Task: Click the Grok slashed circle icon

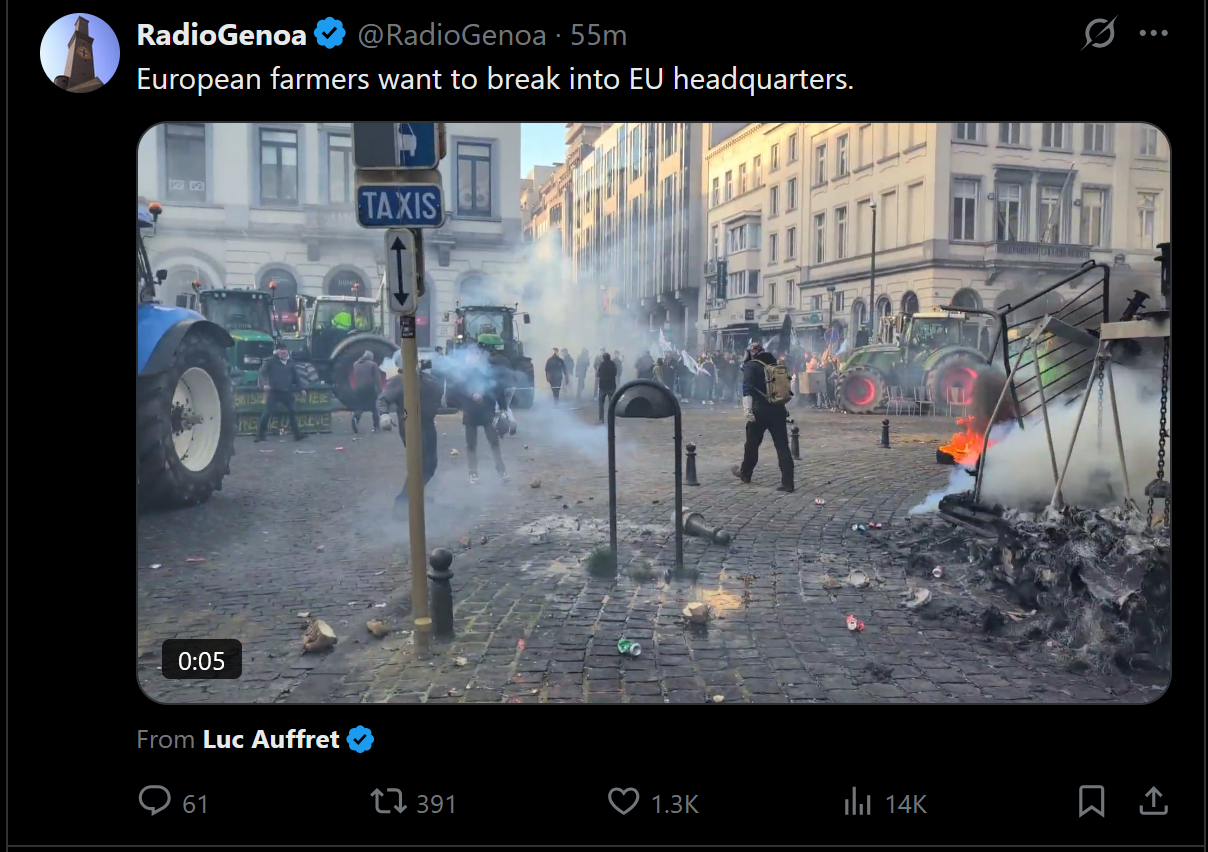Action: [1099, 34]
